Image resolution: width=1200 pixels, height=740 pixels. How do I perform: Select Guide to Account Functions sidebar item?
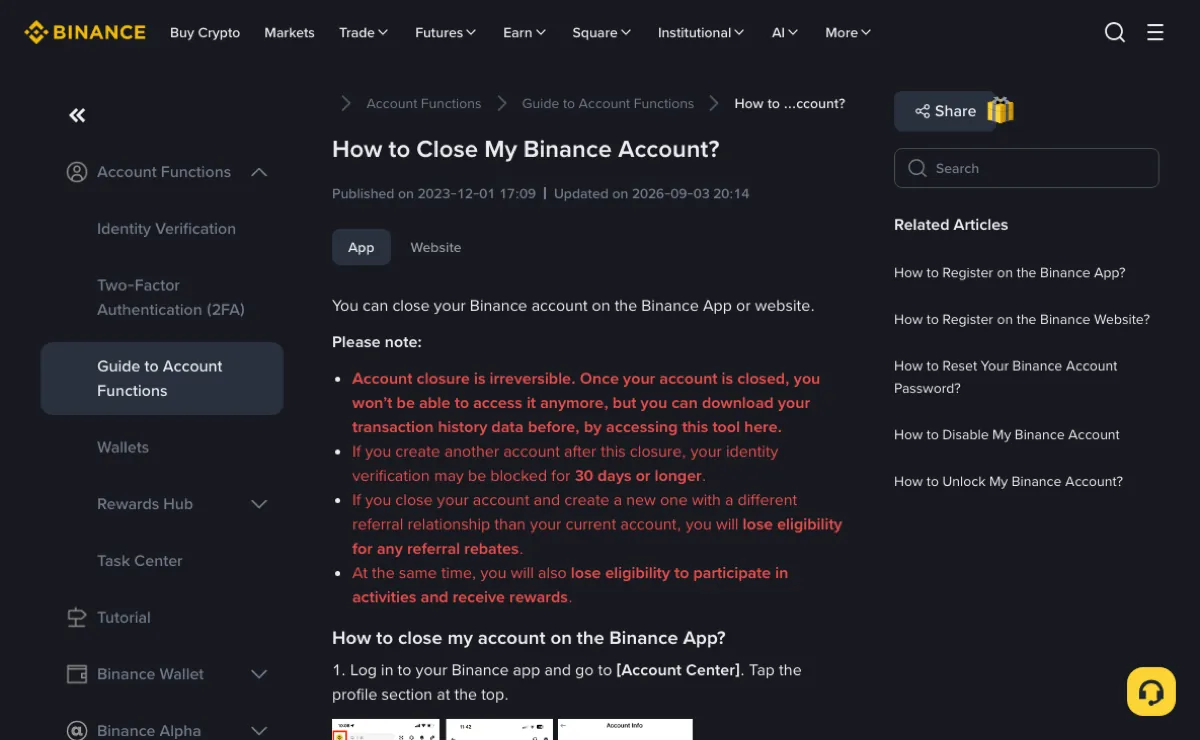click(x=162, y=378)
